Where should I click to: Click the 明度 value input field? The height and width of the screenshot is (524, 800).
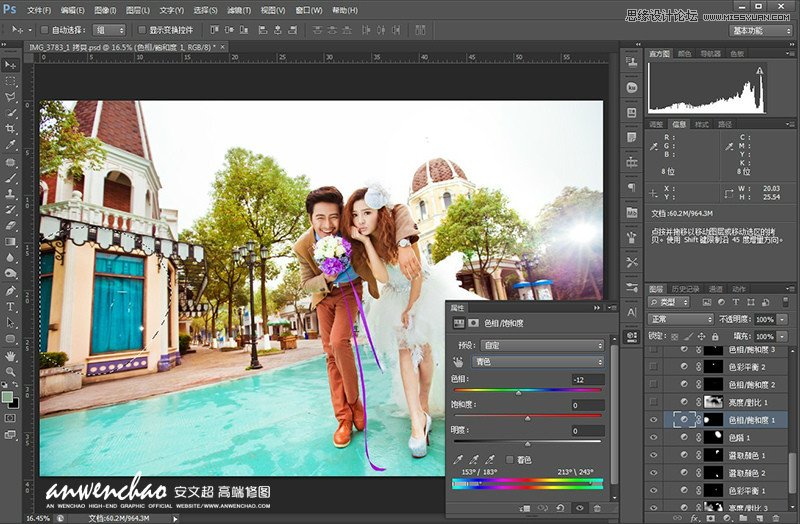click(588, 431)
